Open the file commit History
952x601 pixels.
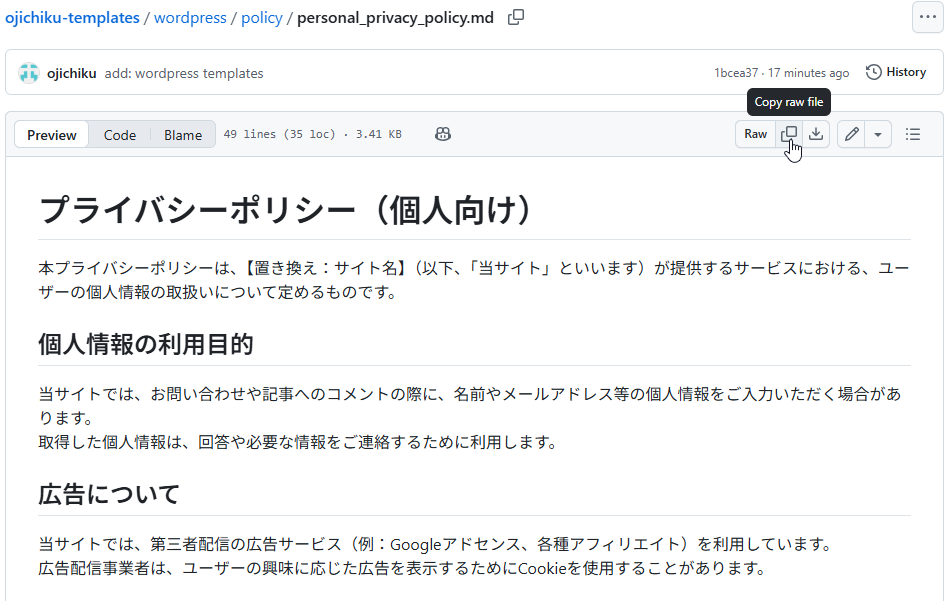[896, 72]
